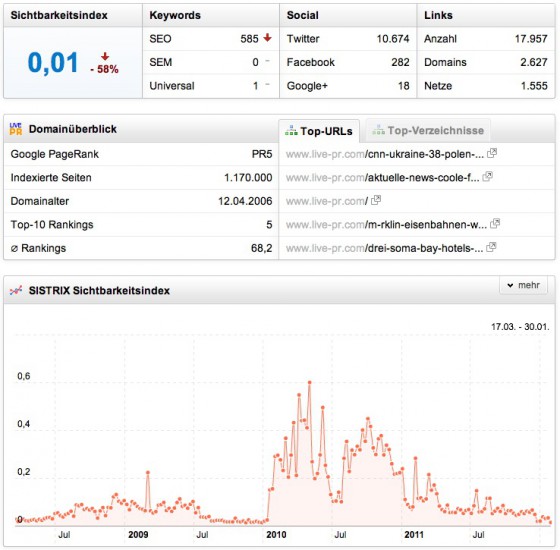560x550 pixels.
Task: Click the 0,6 y-axis label
Action: pos(24,376)
